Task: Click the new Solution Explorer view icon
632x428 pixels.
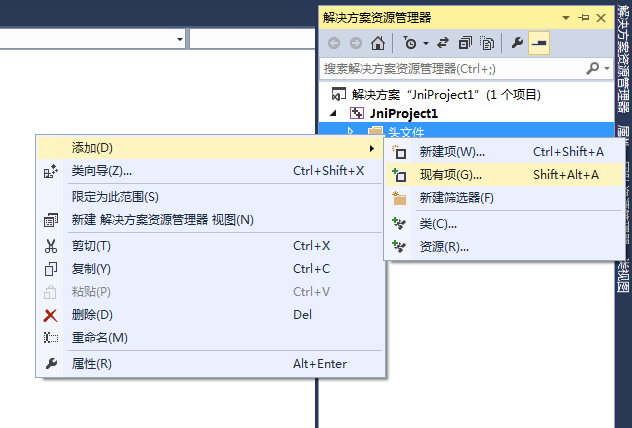Action: (x=51, y=220)
